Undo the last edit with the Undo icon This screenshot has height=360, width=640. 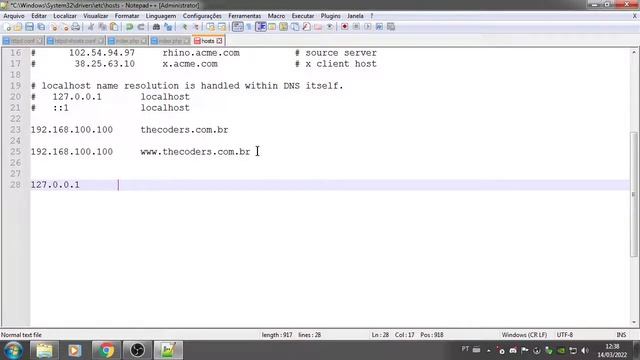pos(129,27)
